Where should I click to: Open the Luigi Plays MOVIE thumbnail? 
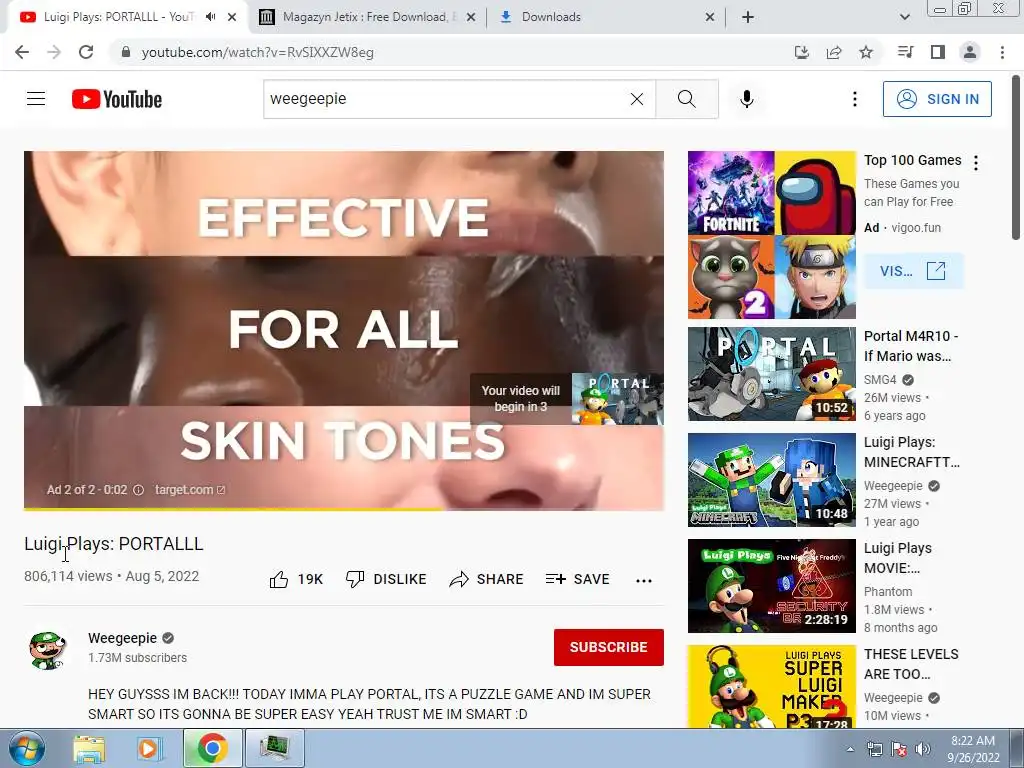coord(771,586)
